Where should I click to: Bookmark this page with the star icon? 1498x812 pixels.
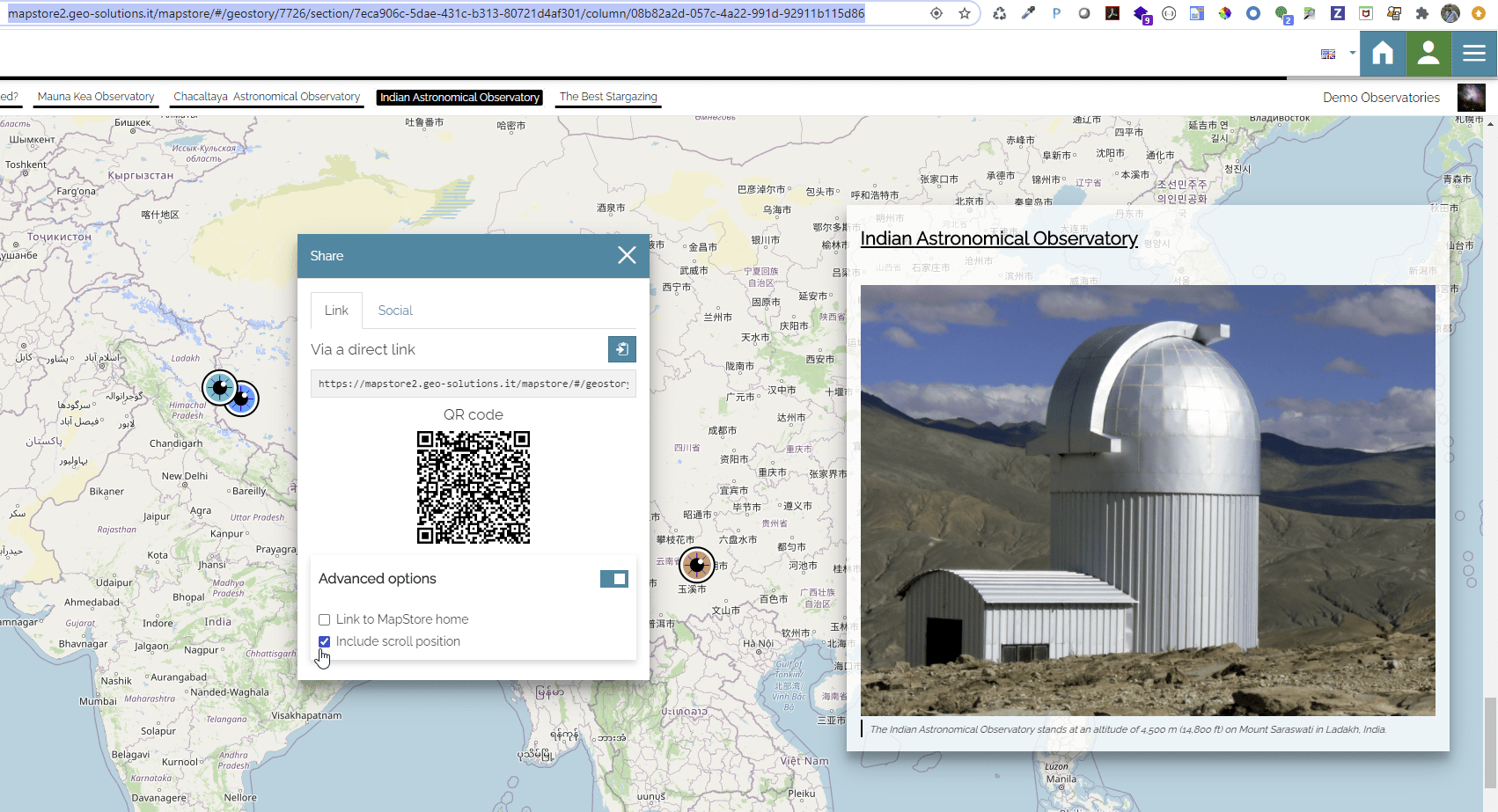point(965,13)
